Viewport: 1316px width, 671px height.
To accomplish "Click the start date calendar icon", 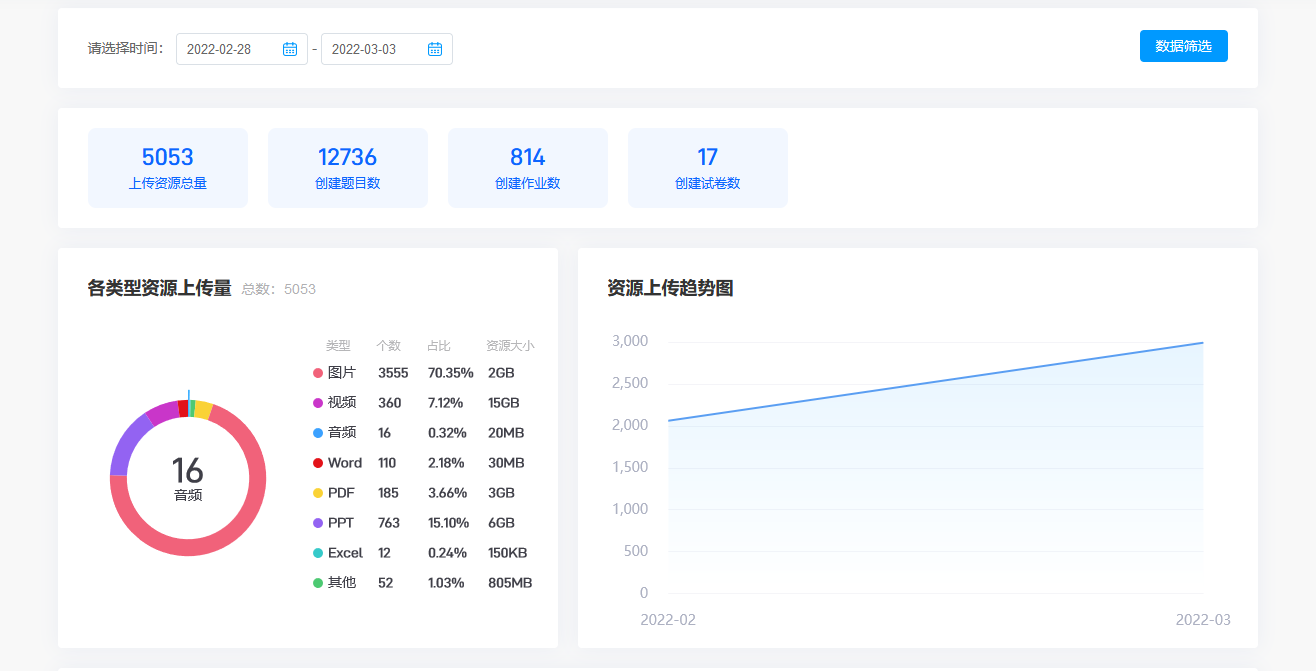I will pyautogui.click(x=290, y=49).
